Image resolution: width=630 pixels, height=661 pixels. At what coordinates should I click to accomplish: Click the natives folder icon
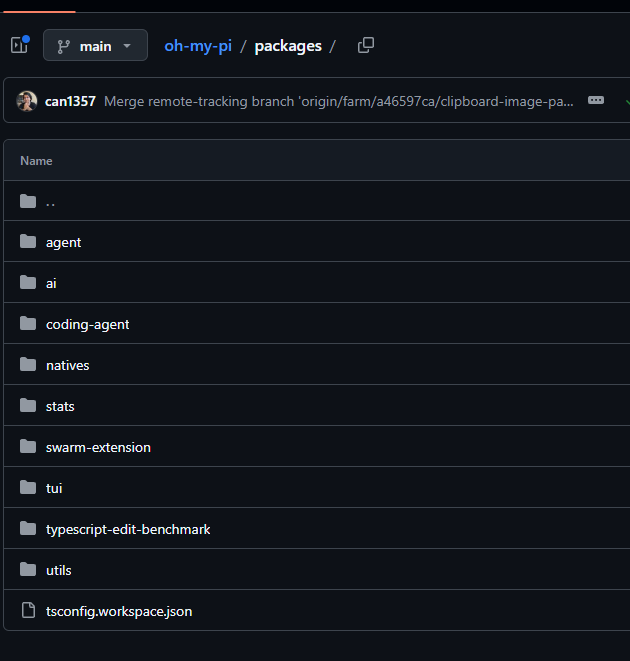(x=28, y=364)
